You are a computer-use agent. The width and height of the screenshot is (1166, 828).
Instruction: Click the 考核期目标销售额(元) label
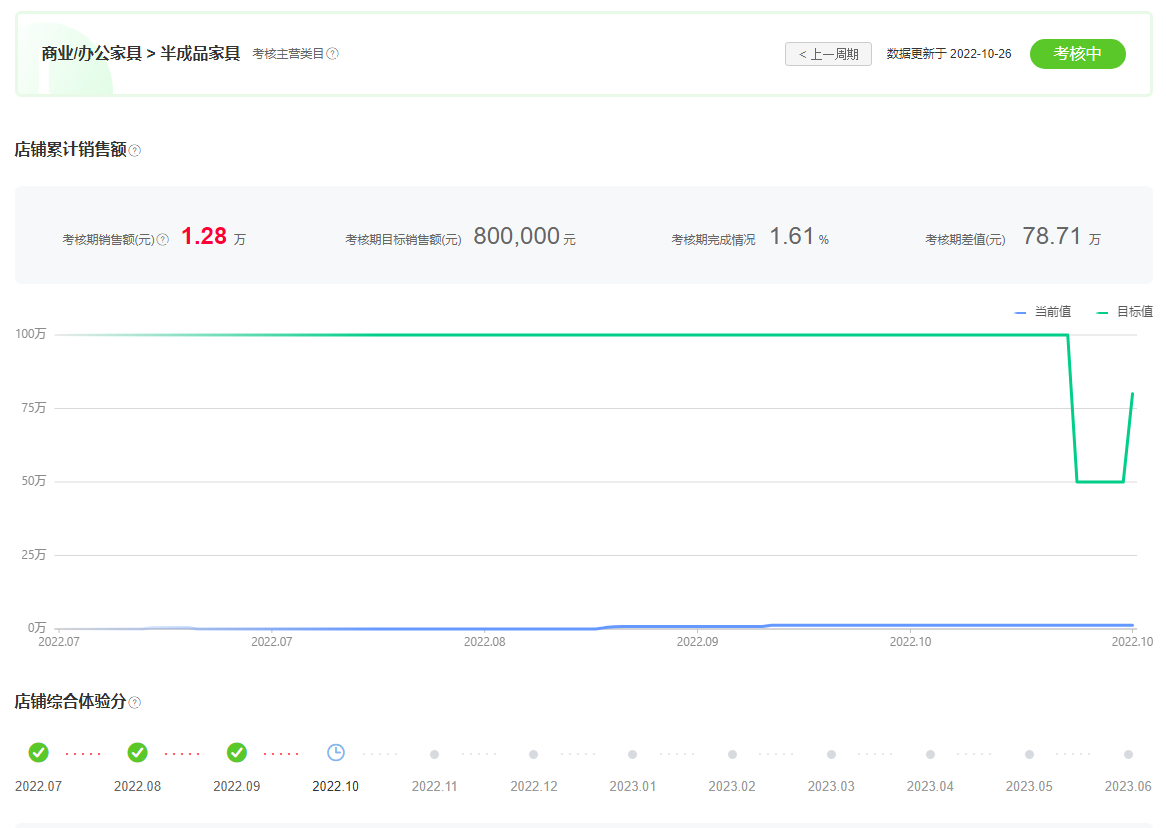403,240
